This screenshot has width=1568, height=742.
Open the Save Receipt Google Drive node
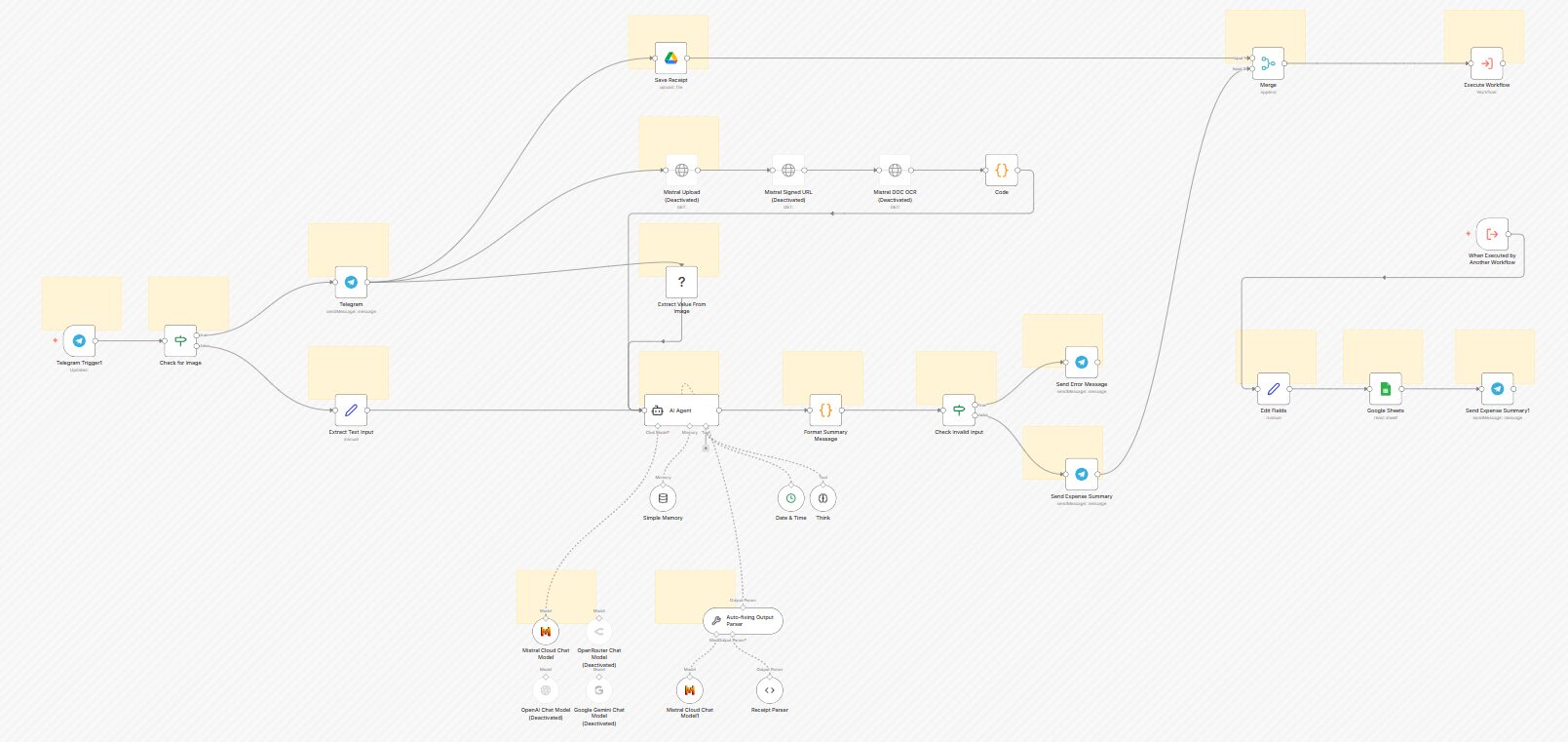670,59
